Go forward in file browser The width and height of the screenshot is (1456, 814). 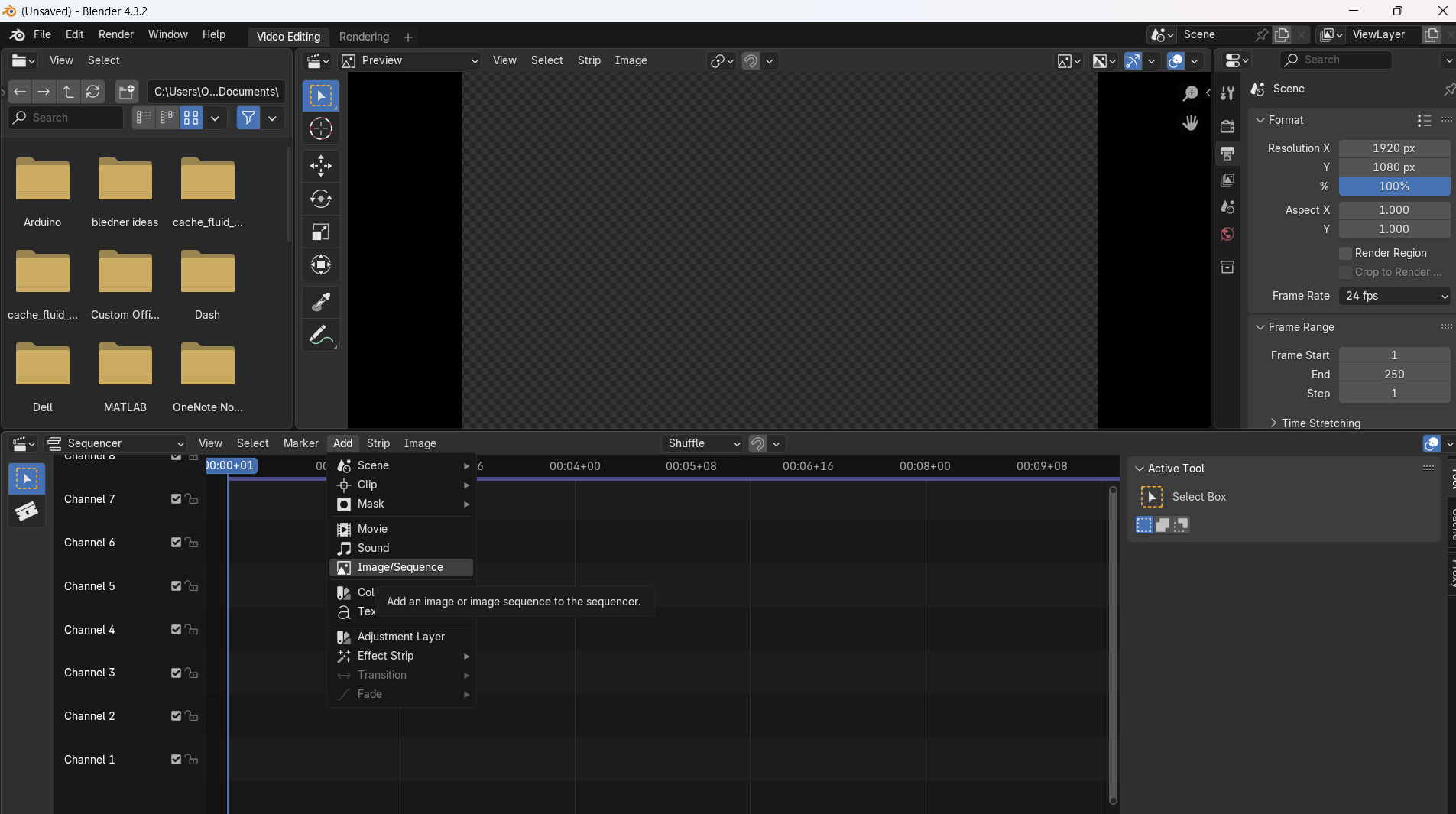(44, 92)
